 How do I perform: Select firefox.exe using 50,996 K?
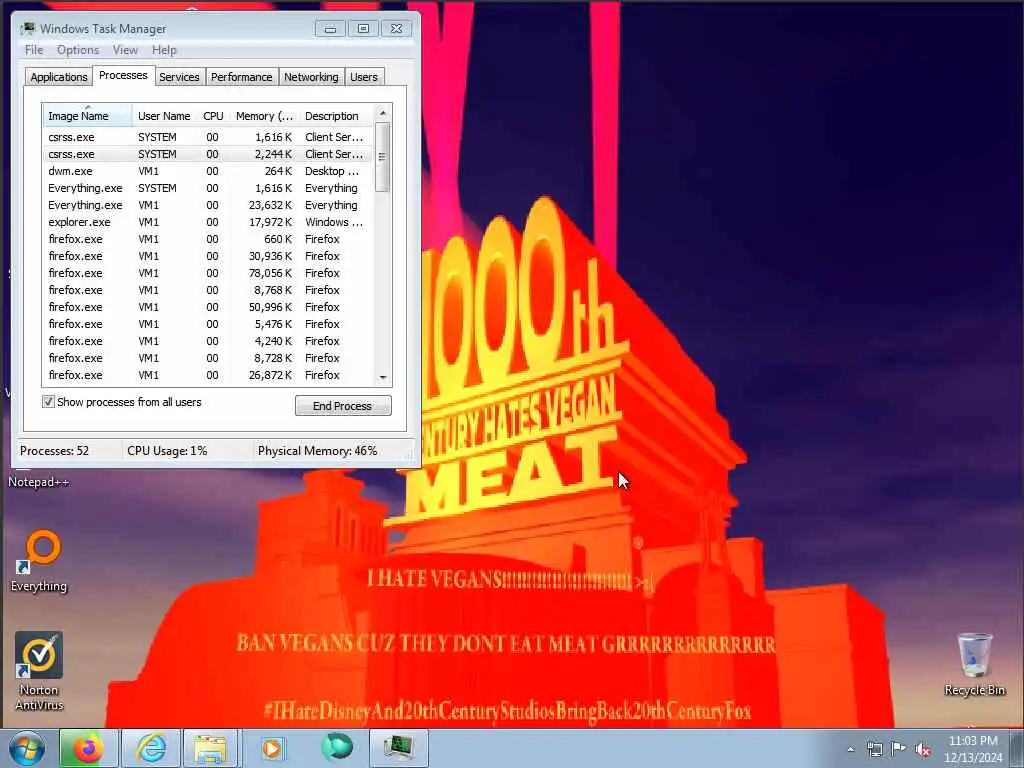(209, 307)
